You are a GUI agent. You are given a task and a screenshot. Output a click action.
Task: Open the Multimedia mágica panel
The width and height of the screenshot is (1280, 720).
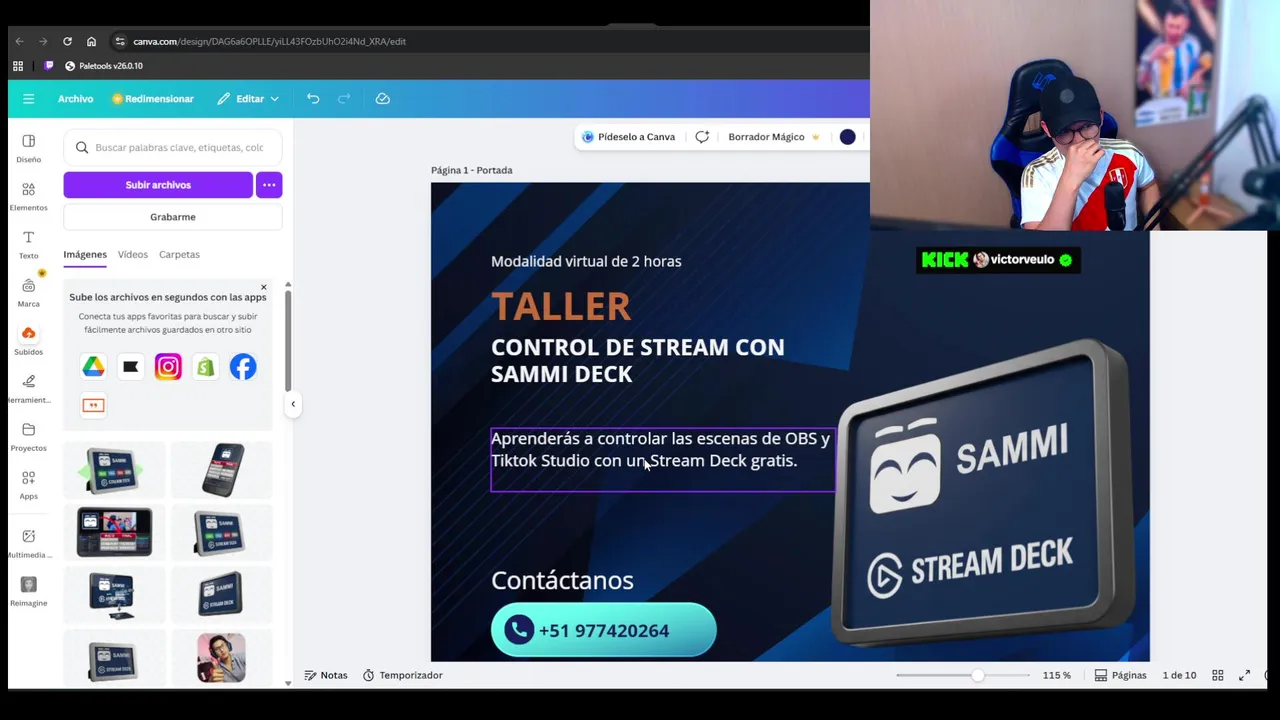click(28, 543)
